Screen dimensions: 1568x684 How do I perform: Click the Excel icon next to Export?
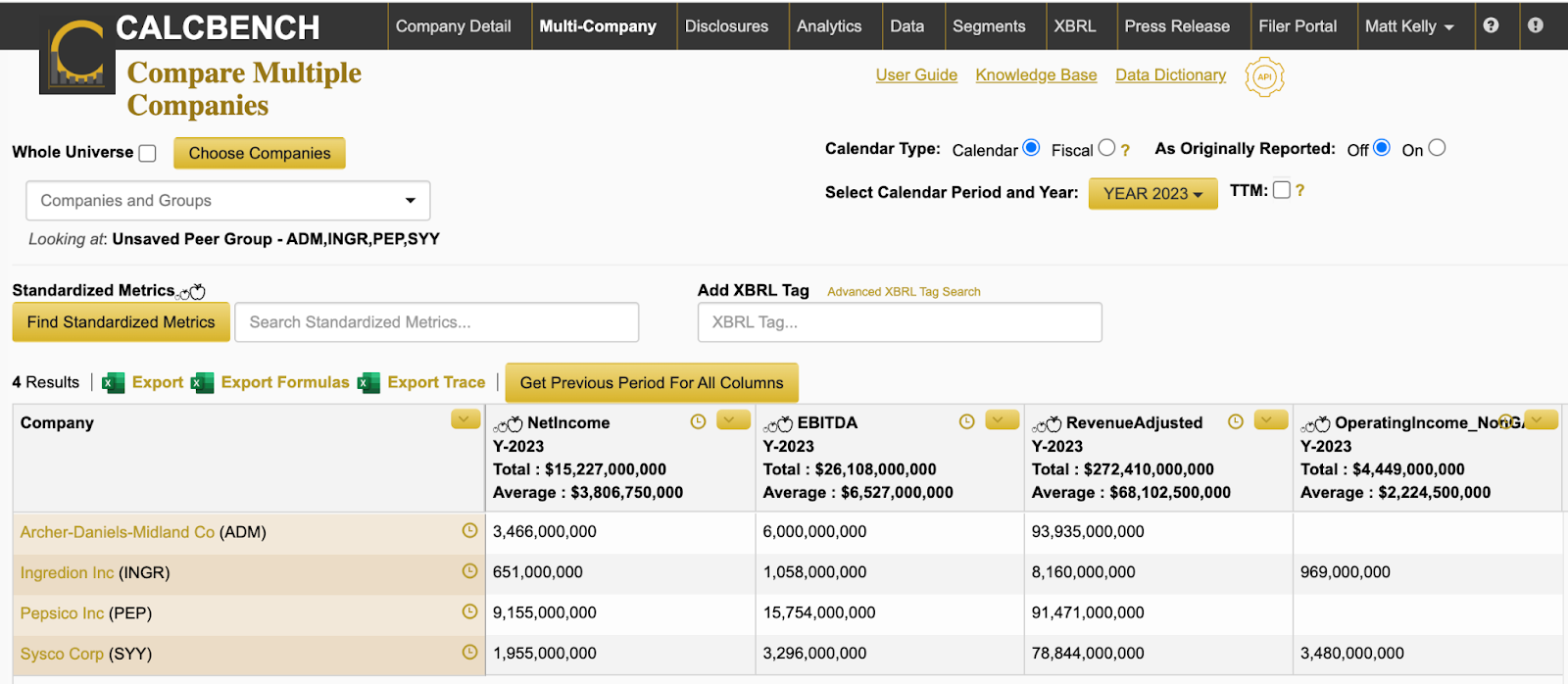114,383
